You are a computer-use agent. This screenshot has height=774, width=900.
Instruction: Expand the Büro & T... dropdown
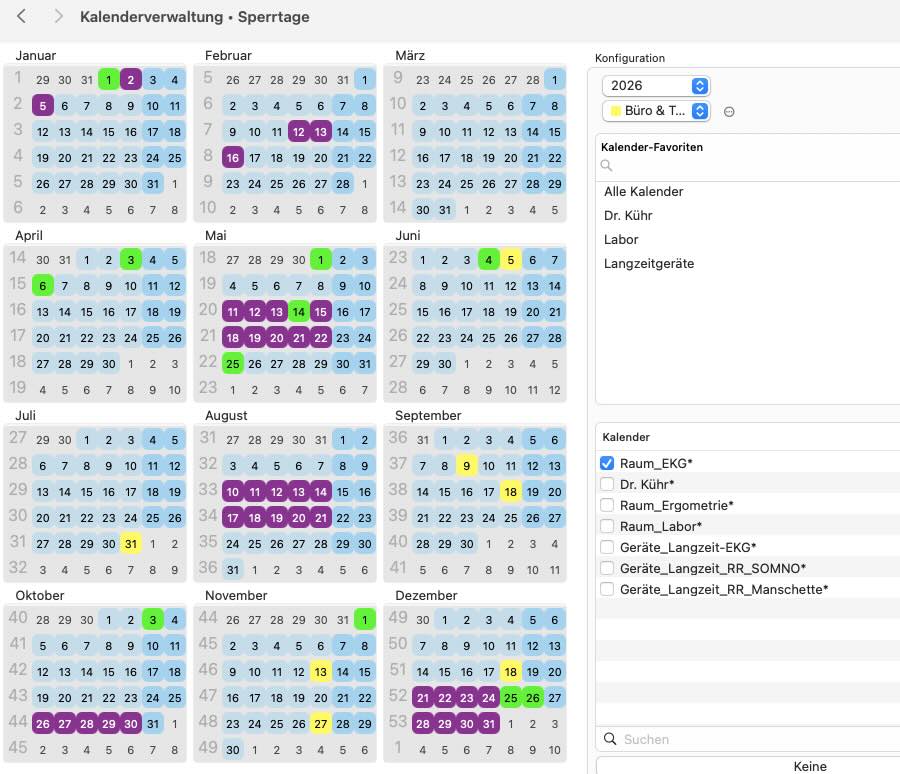coord(656,111)
